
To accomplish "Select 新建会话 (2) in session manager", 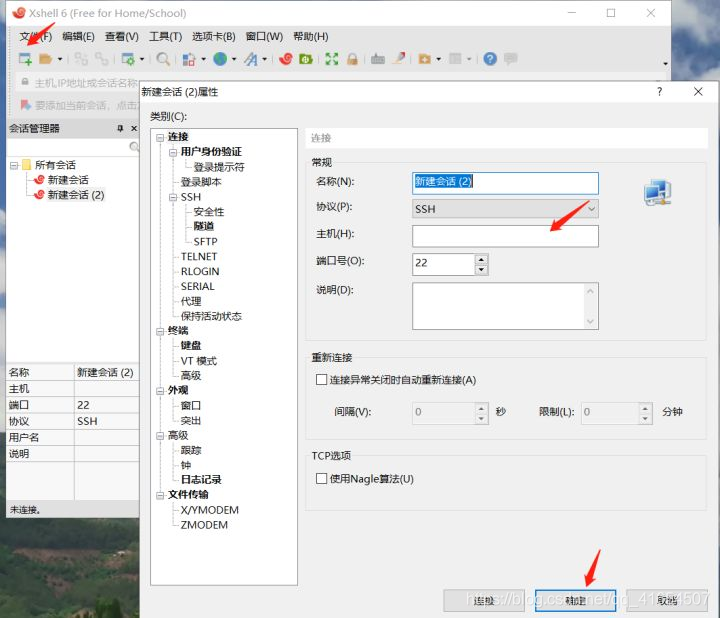I will tap(76, 195).
